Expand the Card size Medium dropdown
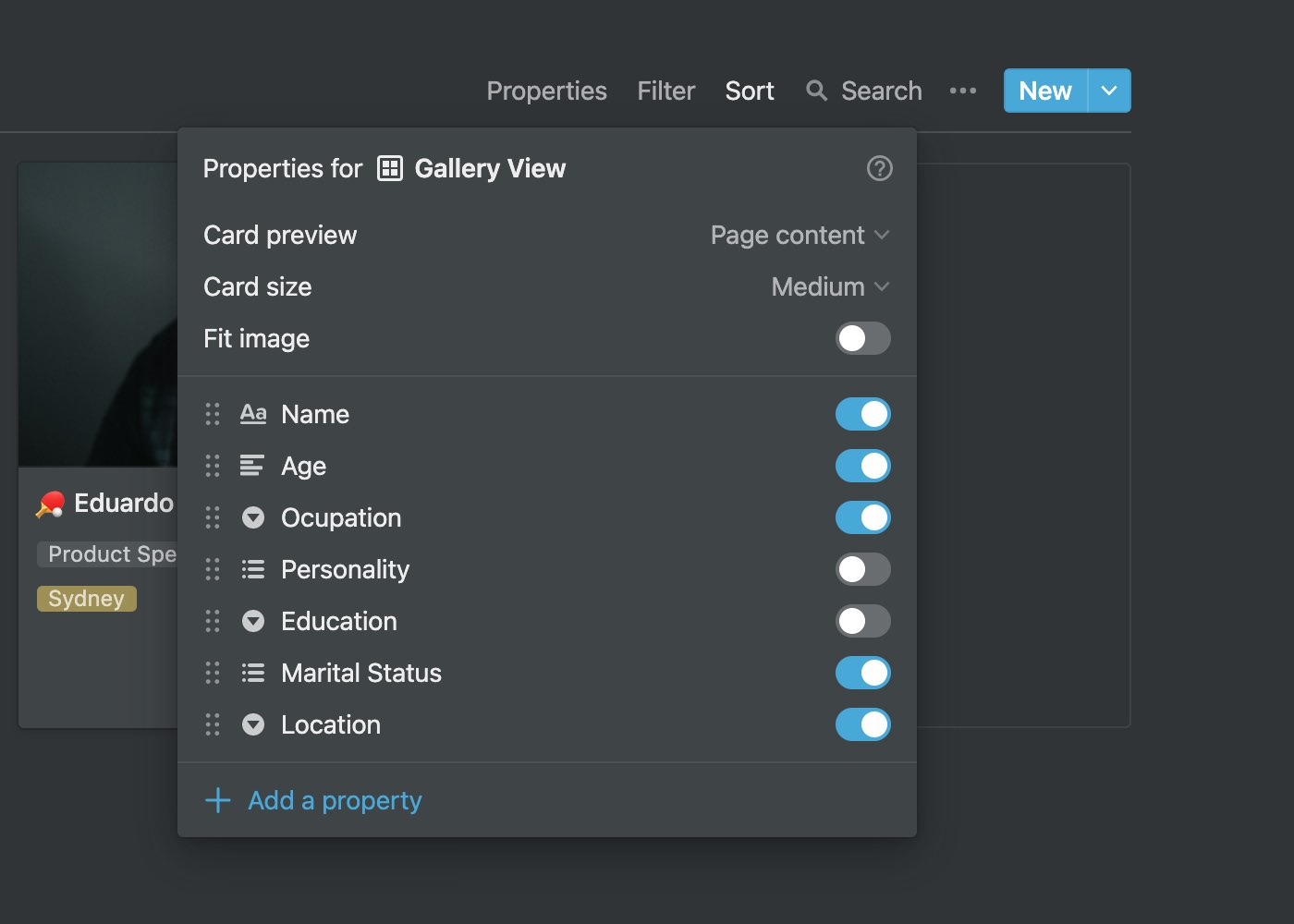1294x924 pixels. (830, 286)
